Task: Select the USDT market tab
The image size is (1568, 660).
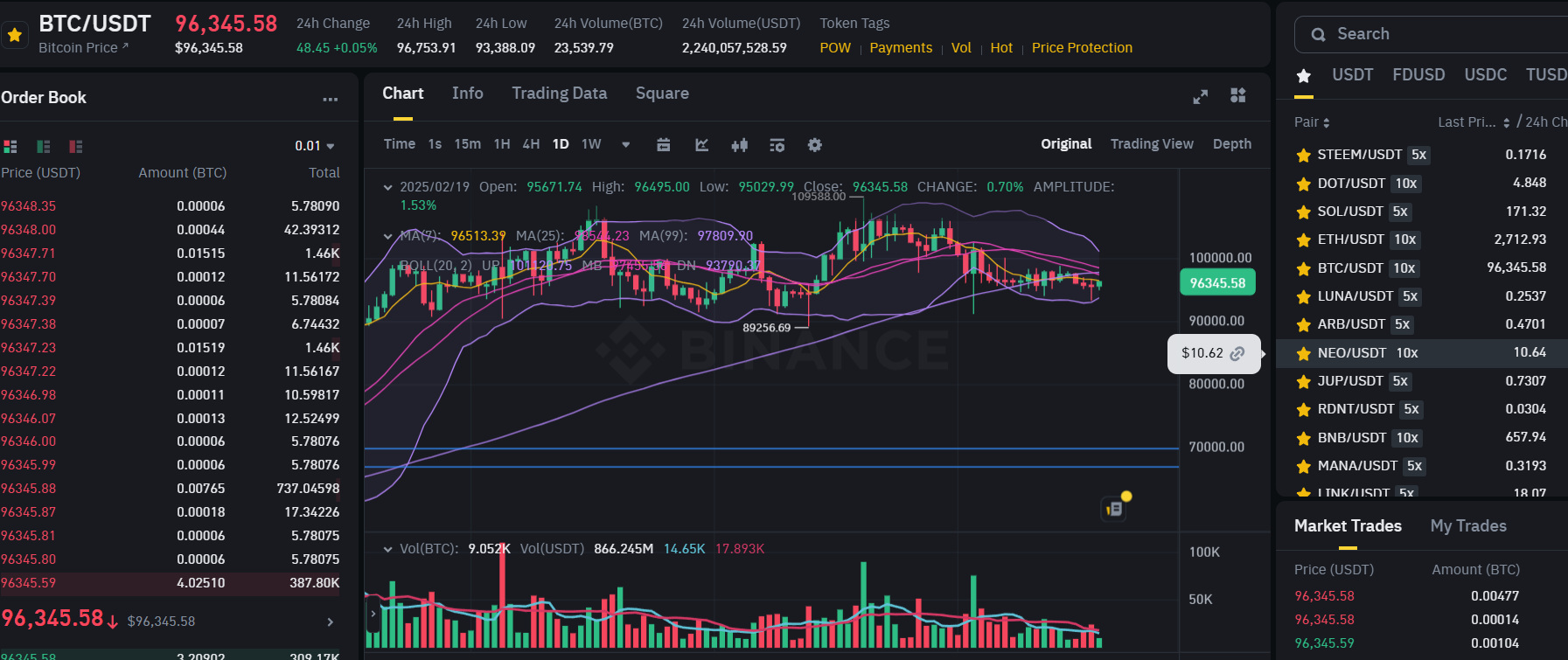Action: pyautogui.click(x=1352, y=75)
